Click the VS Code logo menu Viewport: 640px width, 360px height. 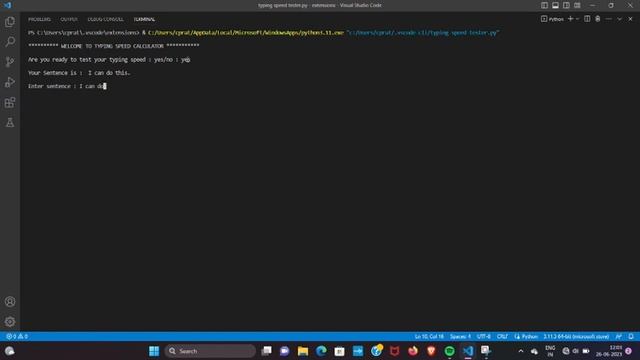[7, 5]
